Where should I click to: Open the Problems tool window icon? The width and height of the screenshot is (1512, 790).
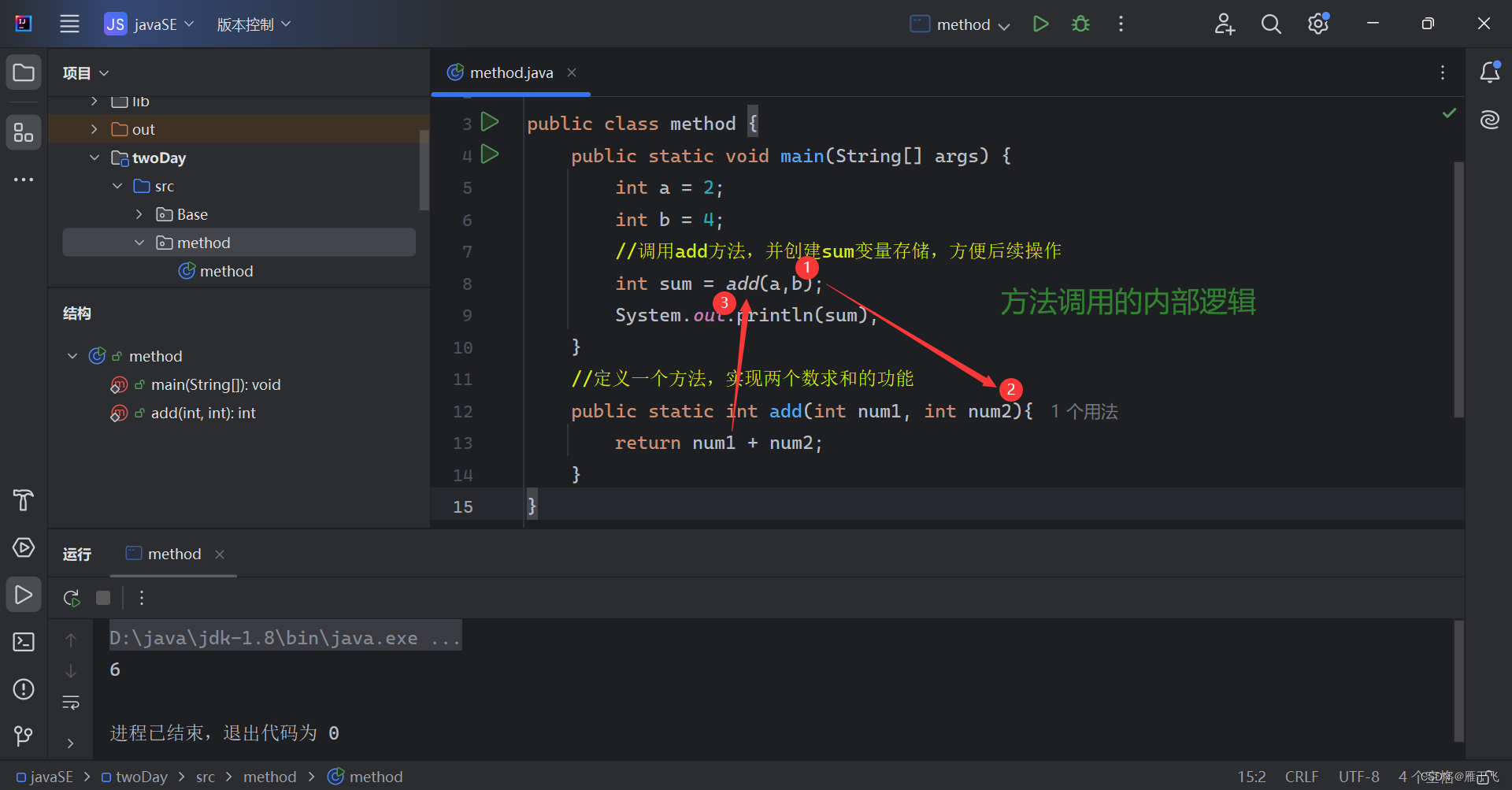click(x=24, y=689)
